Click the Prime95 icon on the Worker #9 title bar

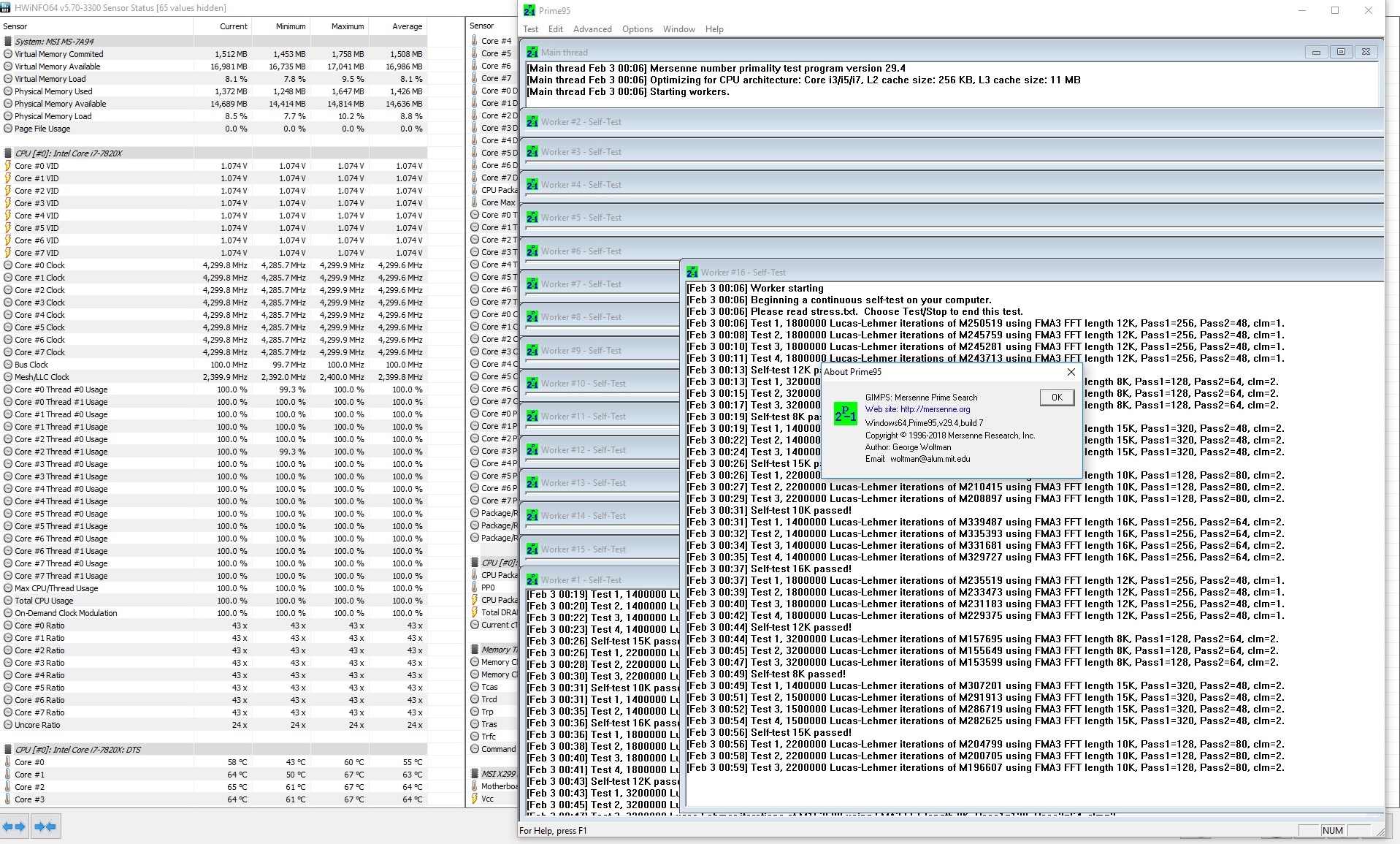click(x=532, y=351)
